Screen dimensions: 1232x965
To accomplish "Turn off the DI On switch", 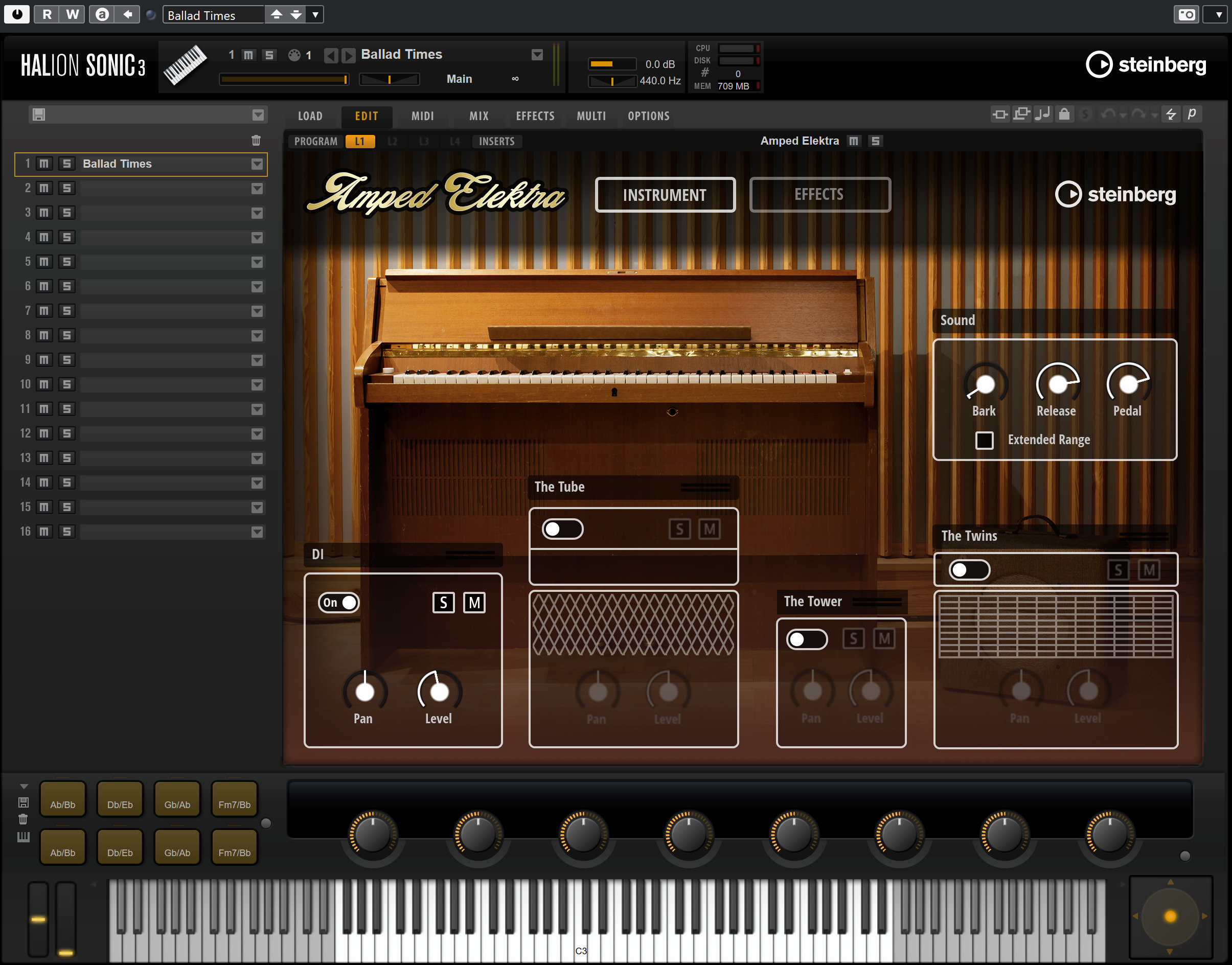I will 338,603.
